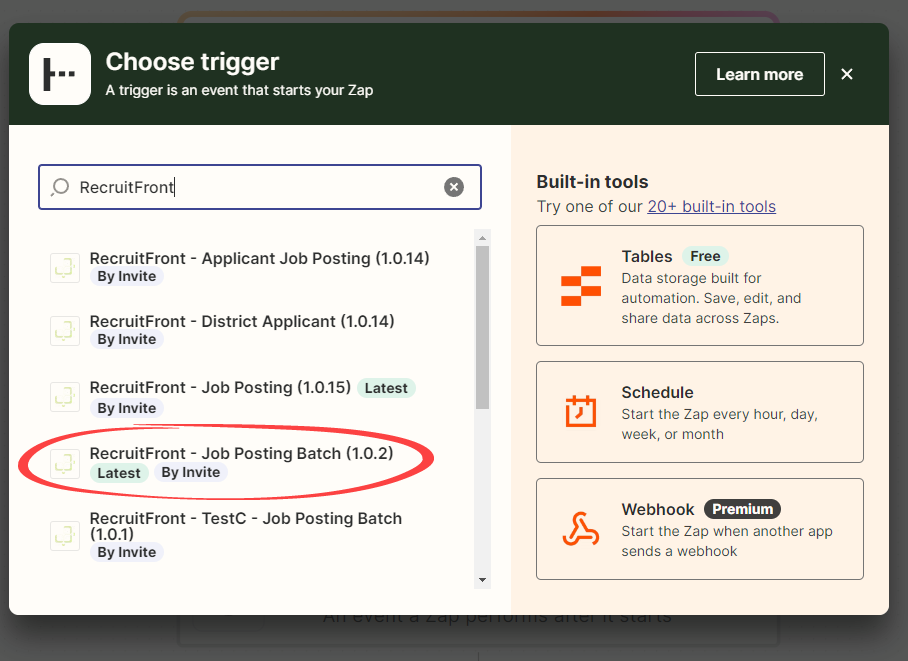Click the Schedule calendar icon
Screen dimensions: 908x661
coord(581,411)
